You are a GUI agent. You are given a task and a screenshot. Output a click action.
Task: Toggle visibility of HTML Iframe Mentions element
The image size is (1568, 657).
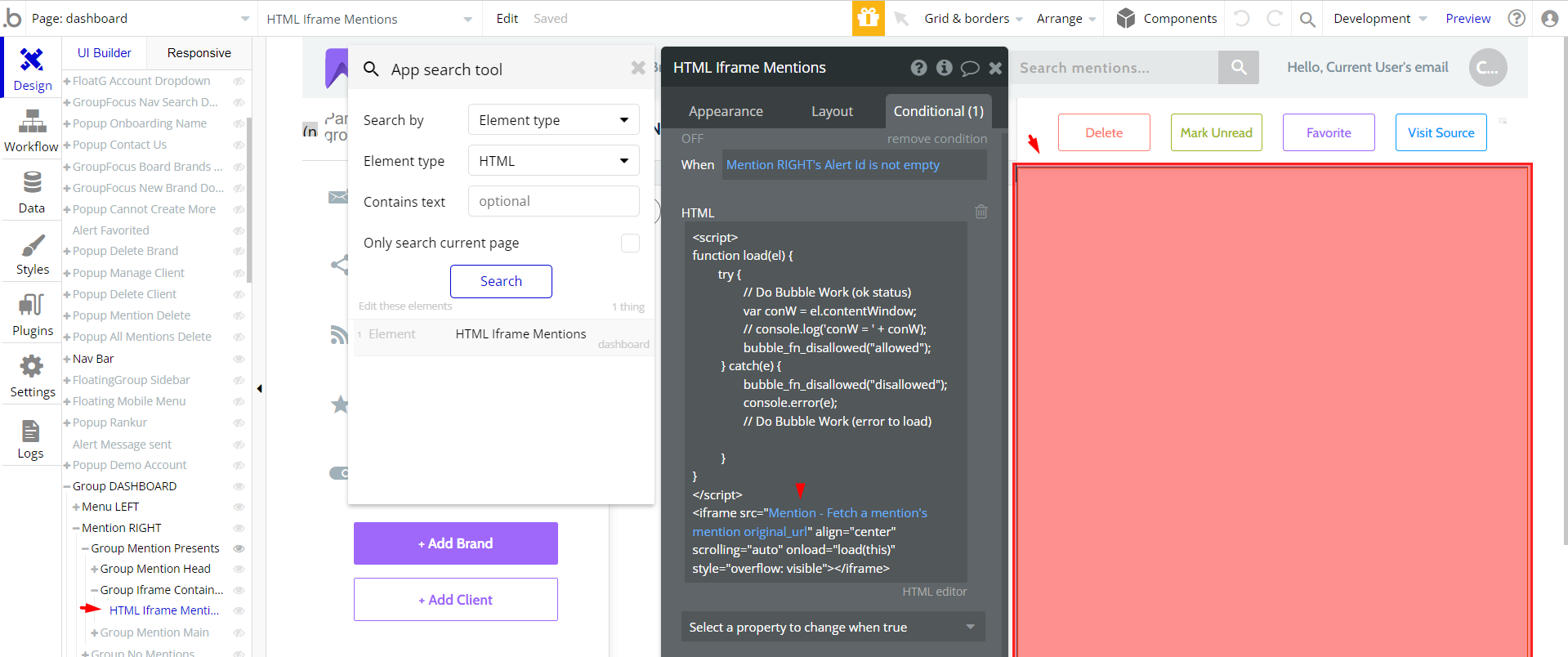coord(239,610)
